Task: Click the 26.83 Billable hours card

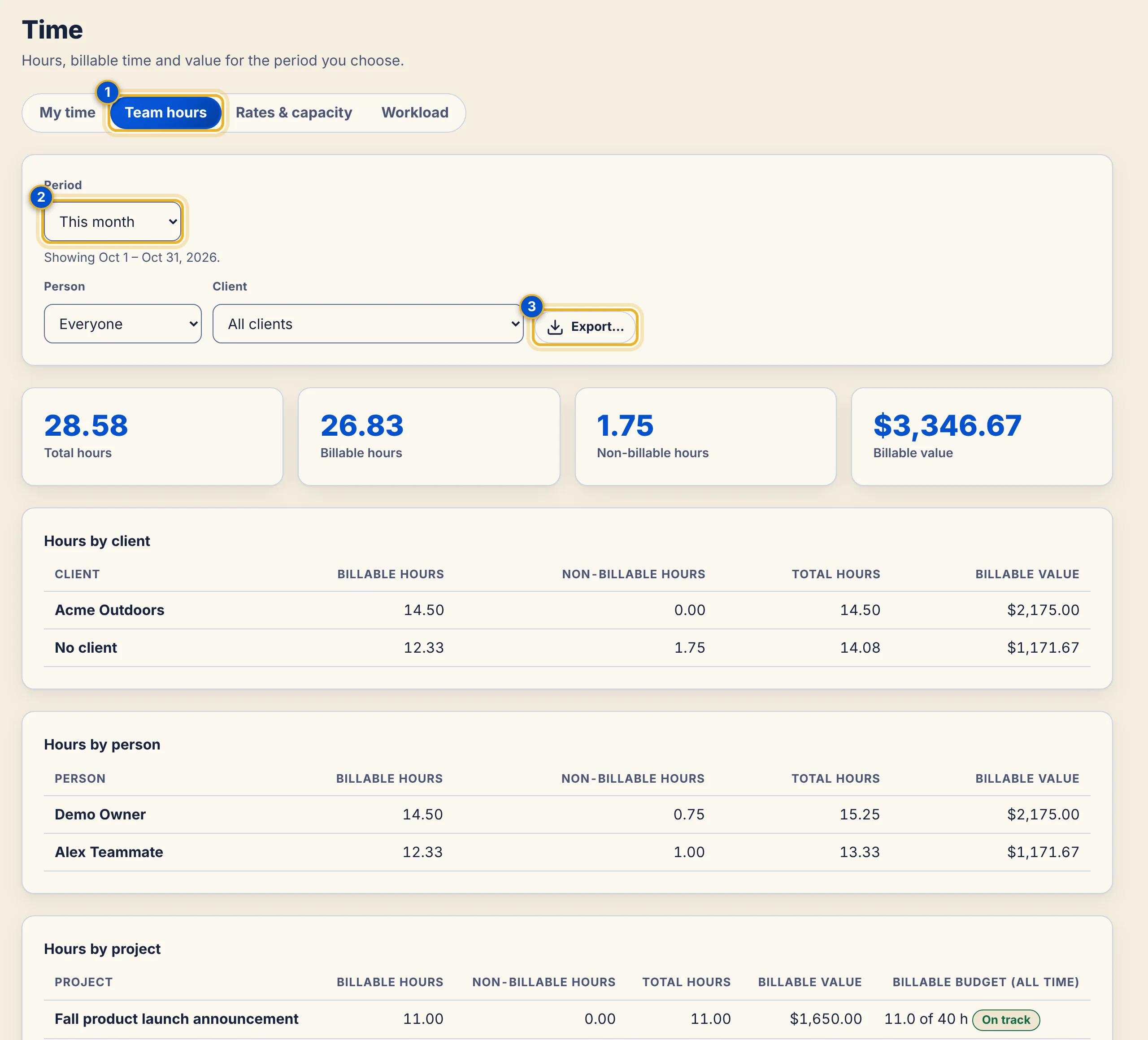Action: (429, 437)
